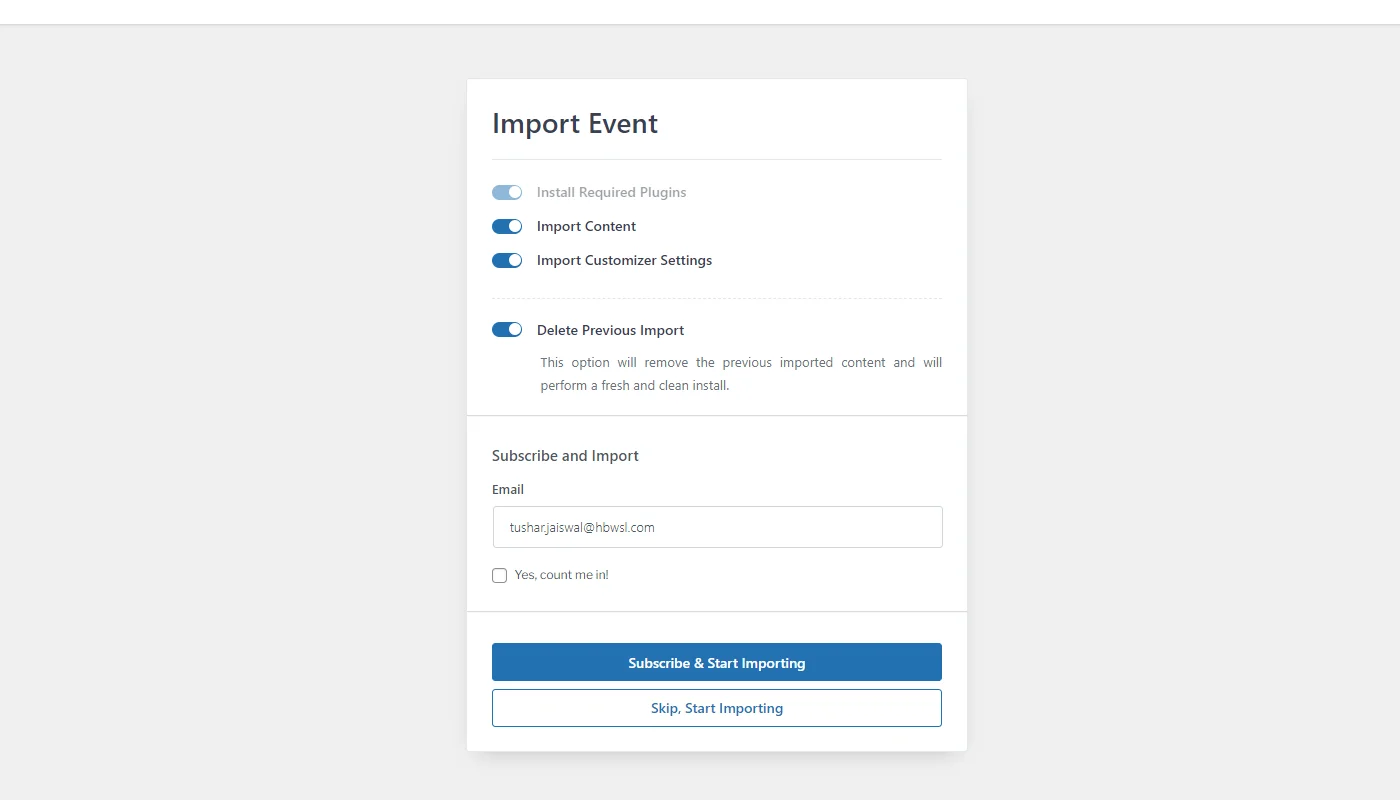Viewport: 1400px width, 800px height.
Task: Click the white header bar at top
Action: pyautogui.click(x=700, y=11)
